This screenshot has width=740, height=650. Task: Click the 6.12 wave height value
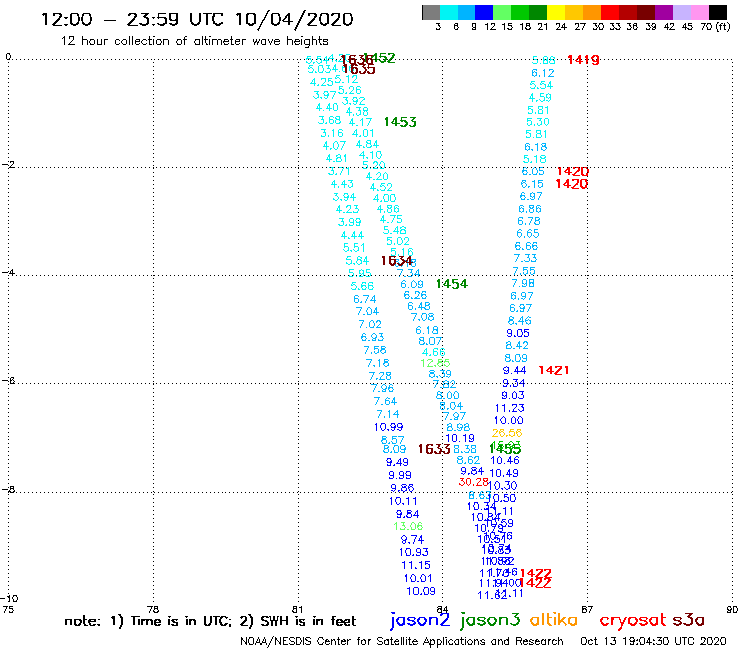tap(543, 73)
